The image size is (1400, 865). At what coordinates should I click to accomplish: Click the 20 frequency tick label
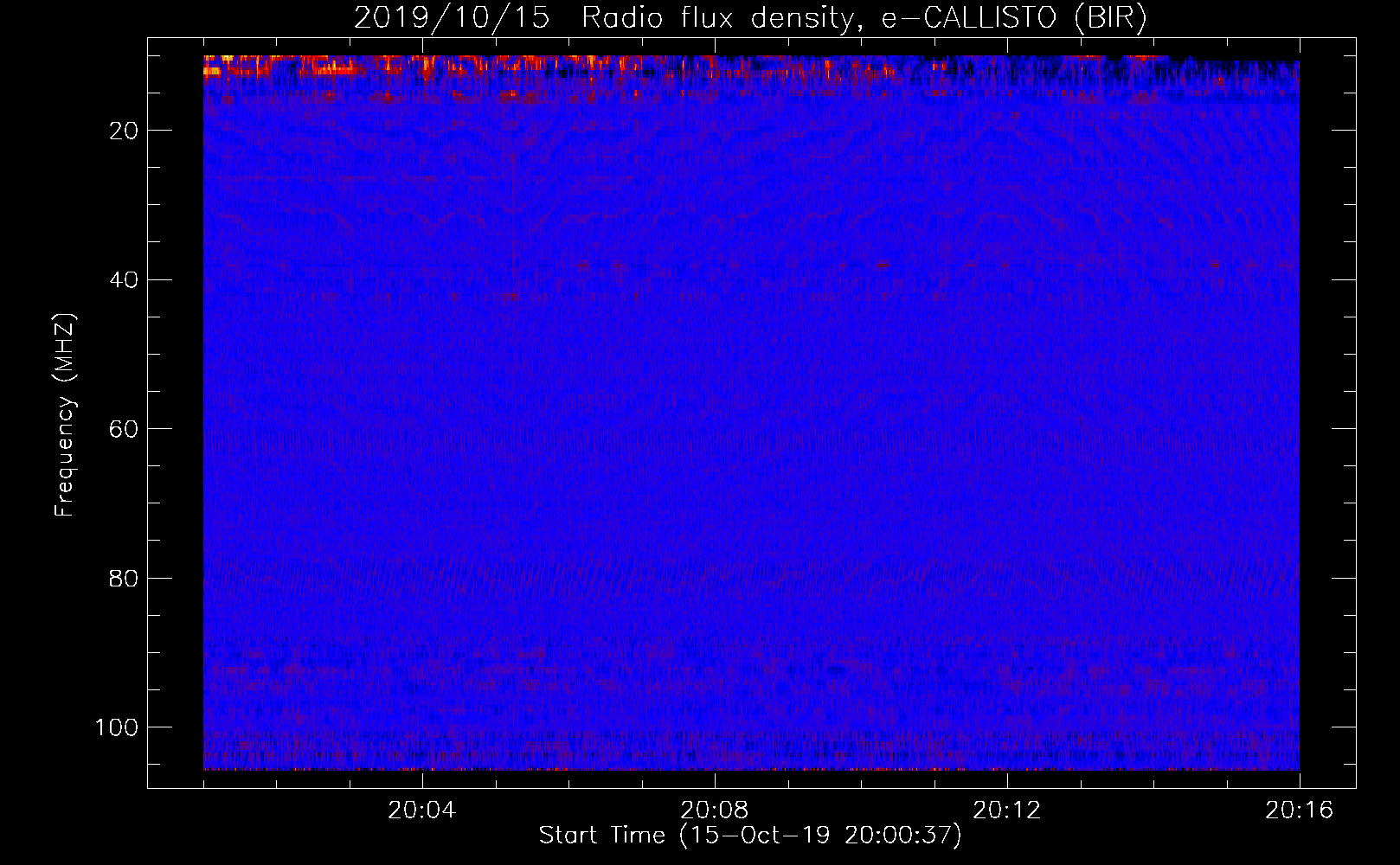click(125, 131)
